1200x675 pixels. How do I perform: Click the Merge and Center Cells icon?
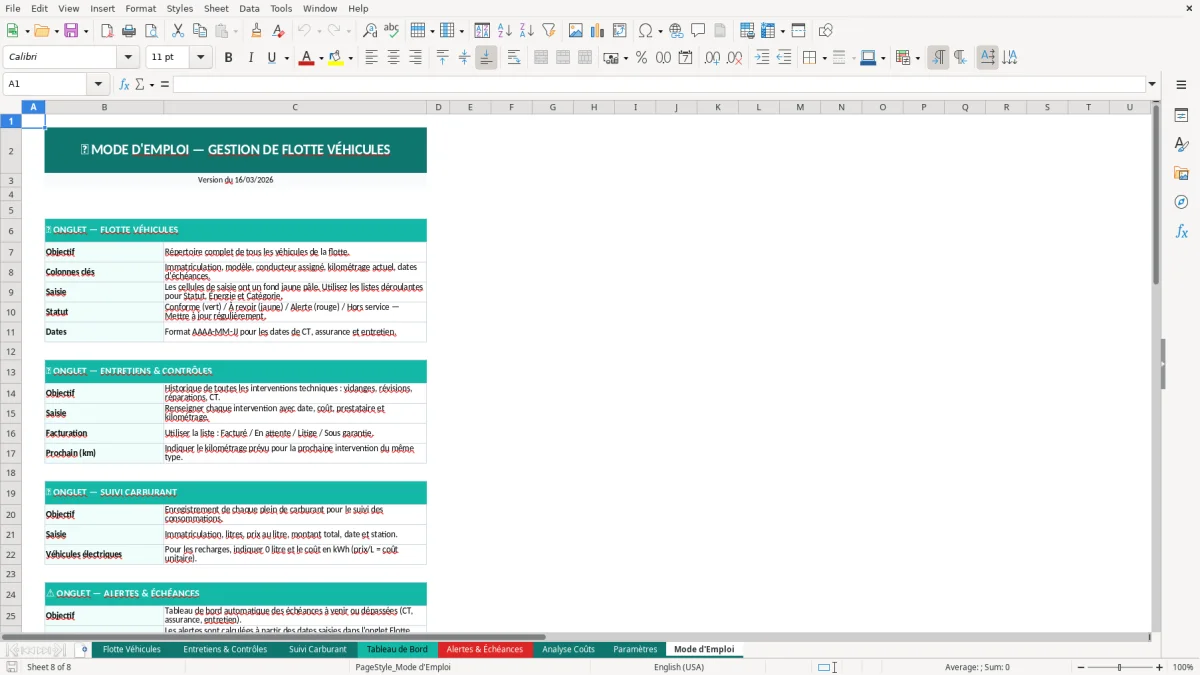pos(541,58)
